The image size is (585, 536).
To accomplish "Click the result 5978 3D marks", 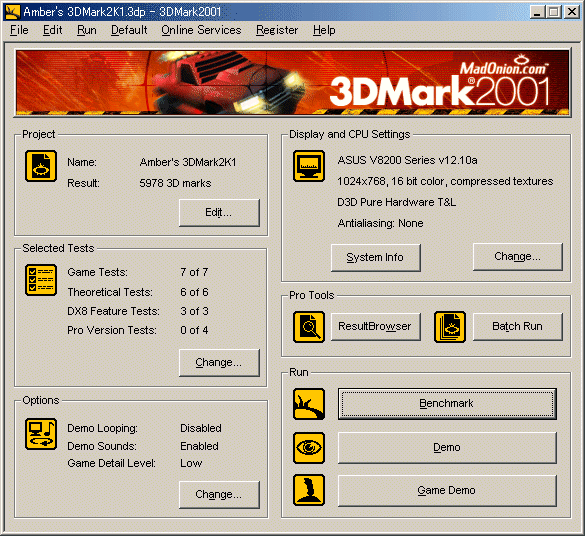I will click(175, 183).
